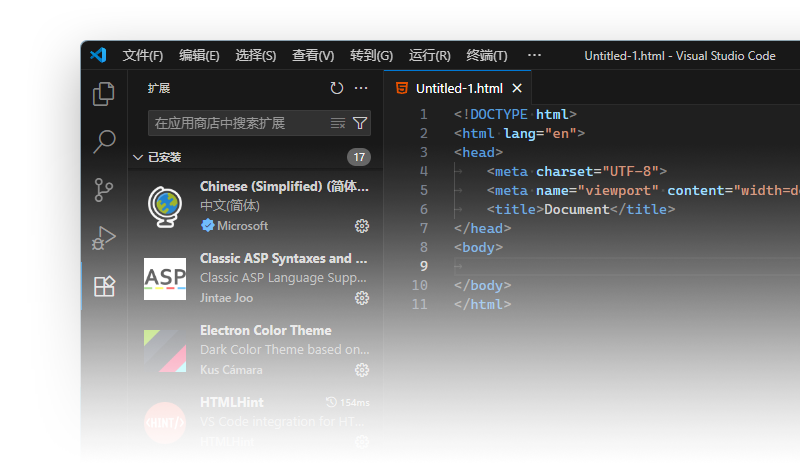The image size is (800, 465).
Task: Open the 文件(F) menu
Action: tap(143, 56)
